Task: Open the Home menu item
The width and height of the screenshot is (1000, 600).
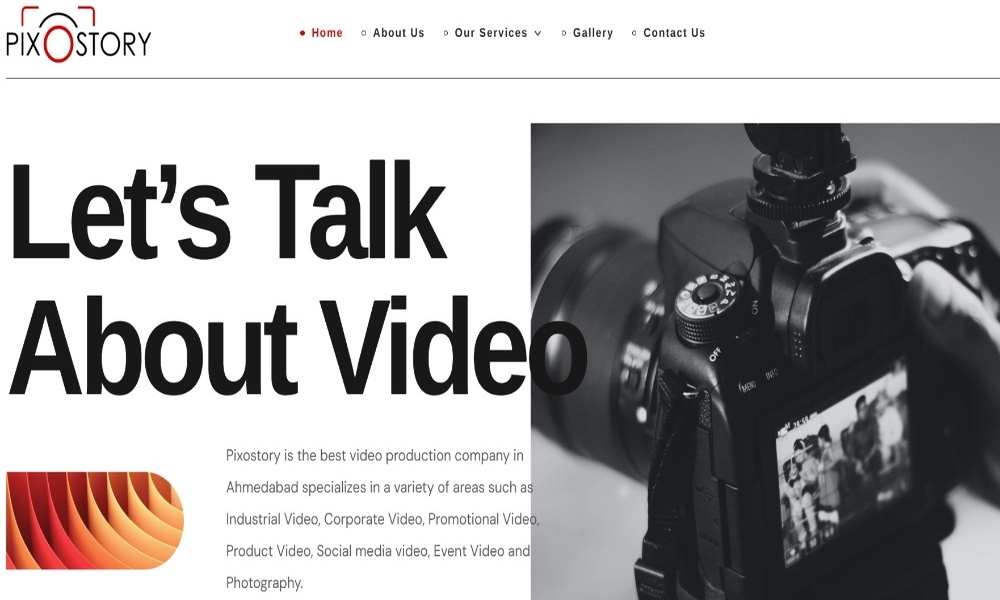Action: 327,33
